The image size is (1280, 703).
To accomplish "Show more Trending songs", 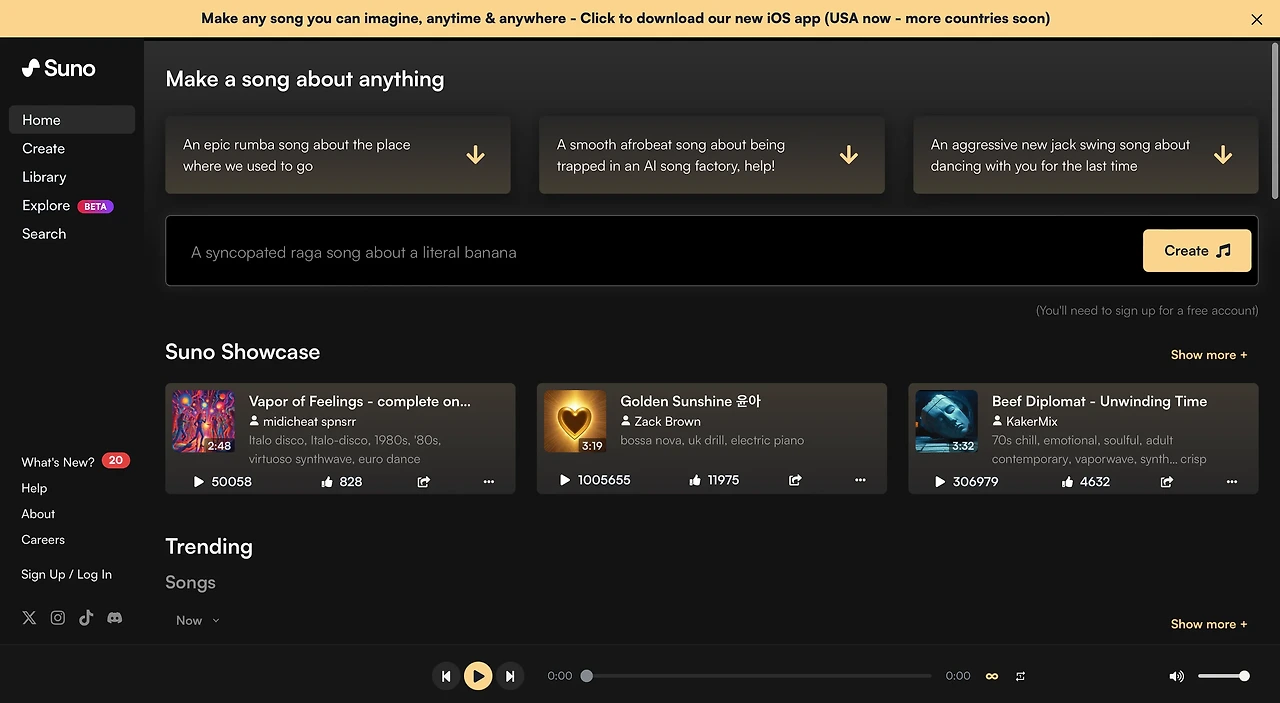I will (1209, 624).
